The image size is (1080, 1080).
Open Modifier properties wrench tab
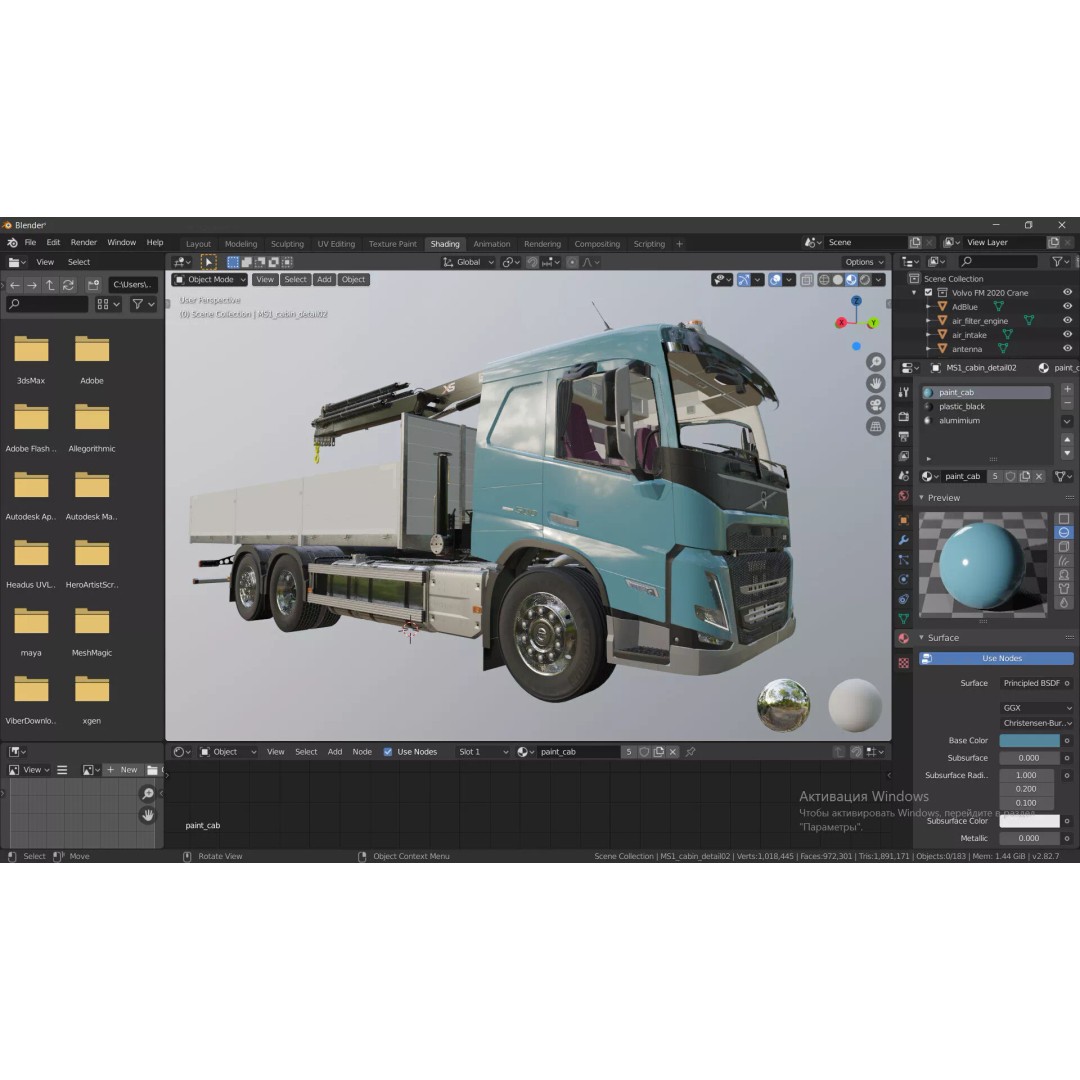coord(904,540)
